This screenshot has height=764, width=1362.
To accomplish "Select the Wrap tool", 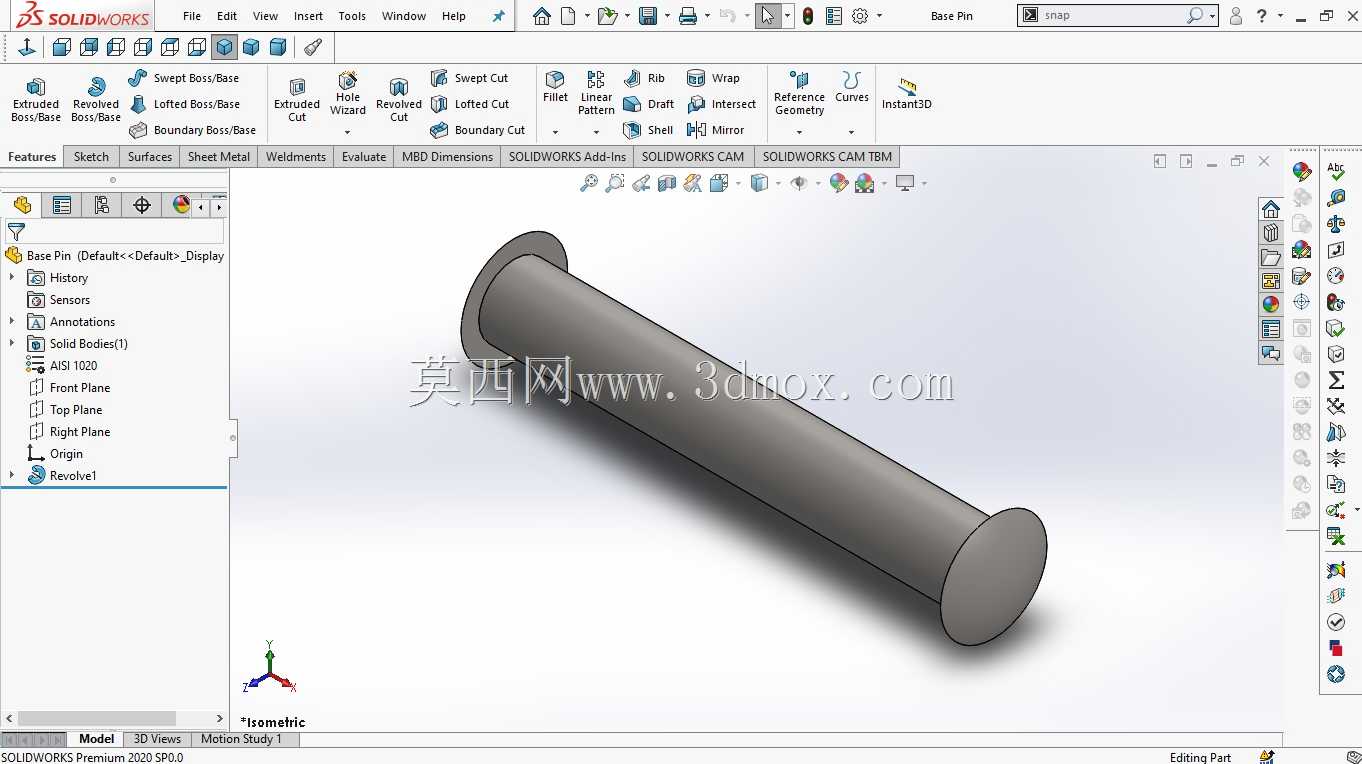I will pos(713,78).
